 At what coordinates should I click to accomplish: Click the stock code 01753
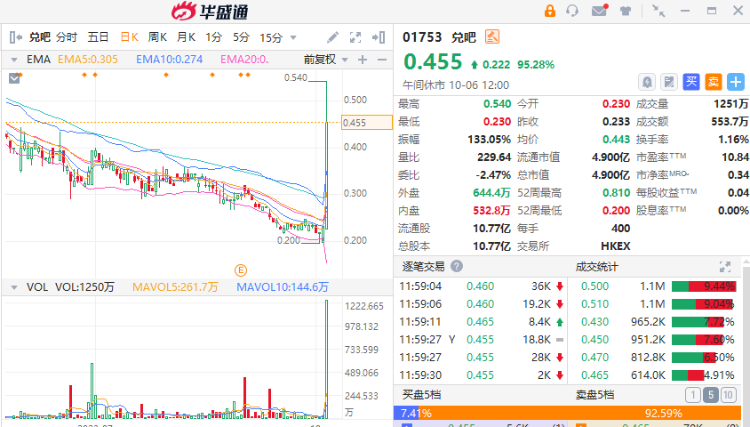point(422,37)
